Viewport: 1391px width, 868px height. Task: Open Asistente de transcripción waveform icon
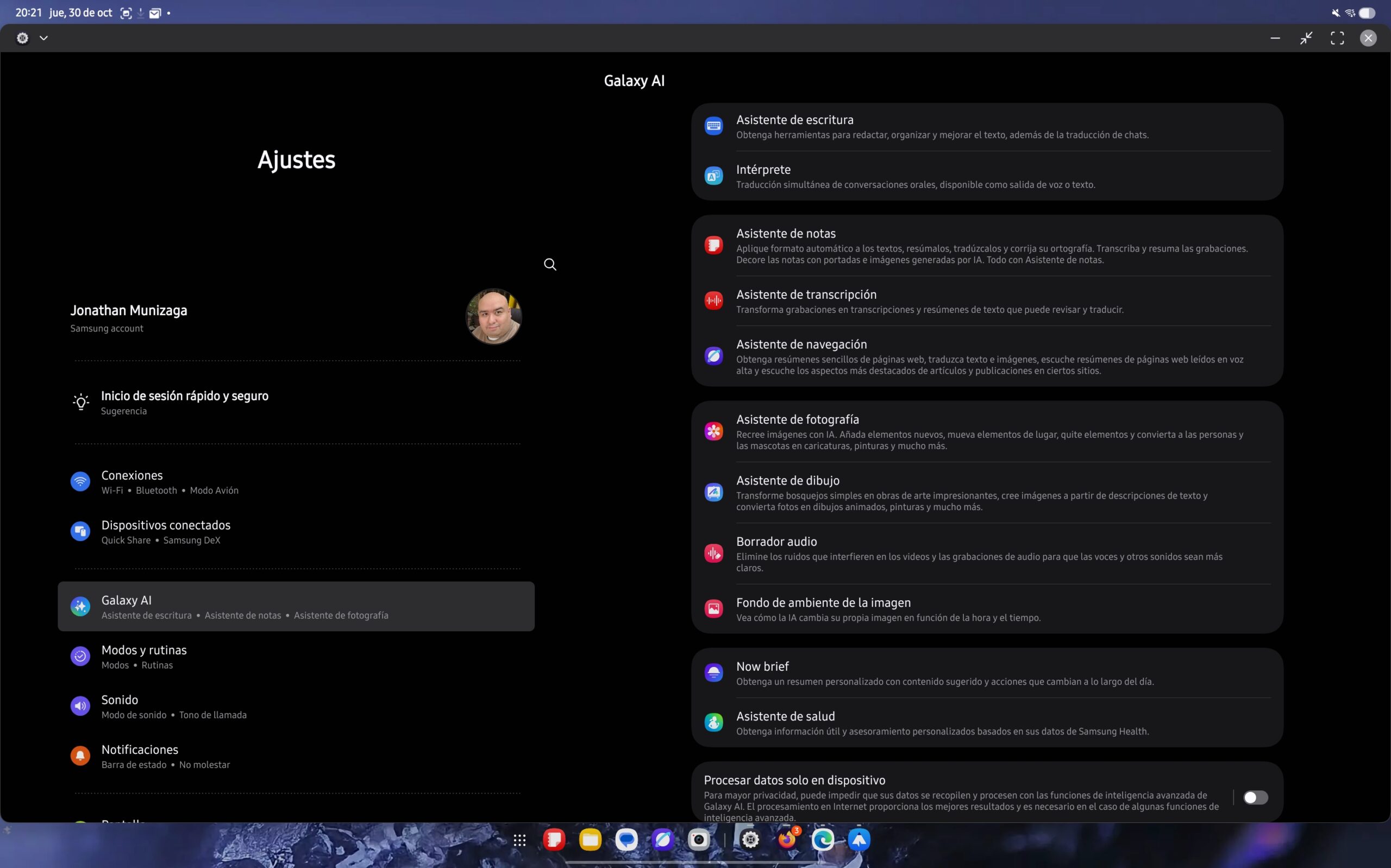(x=713, y=300)
